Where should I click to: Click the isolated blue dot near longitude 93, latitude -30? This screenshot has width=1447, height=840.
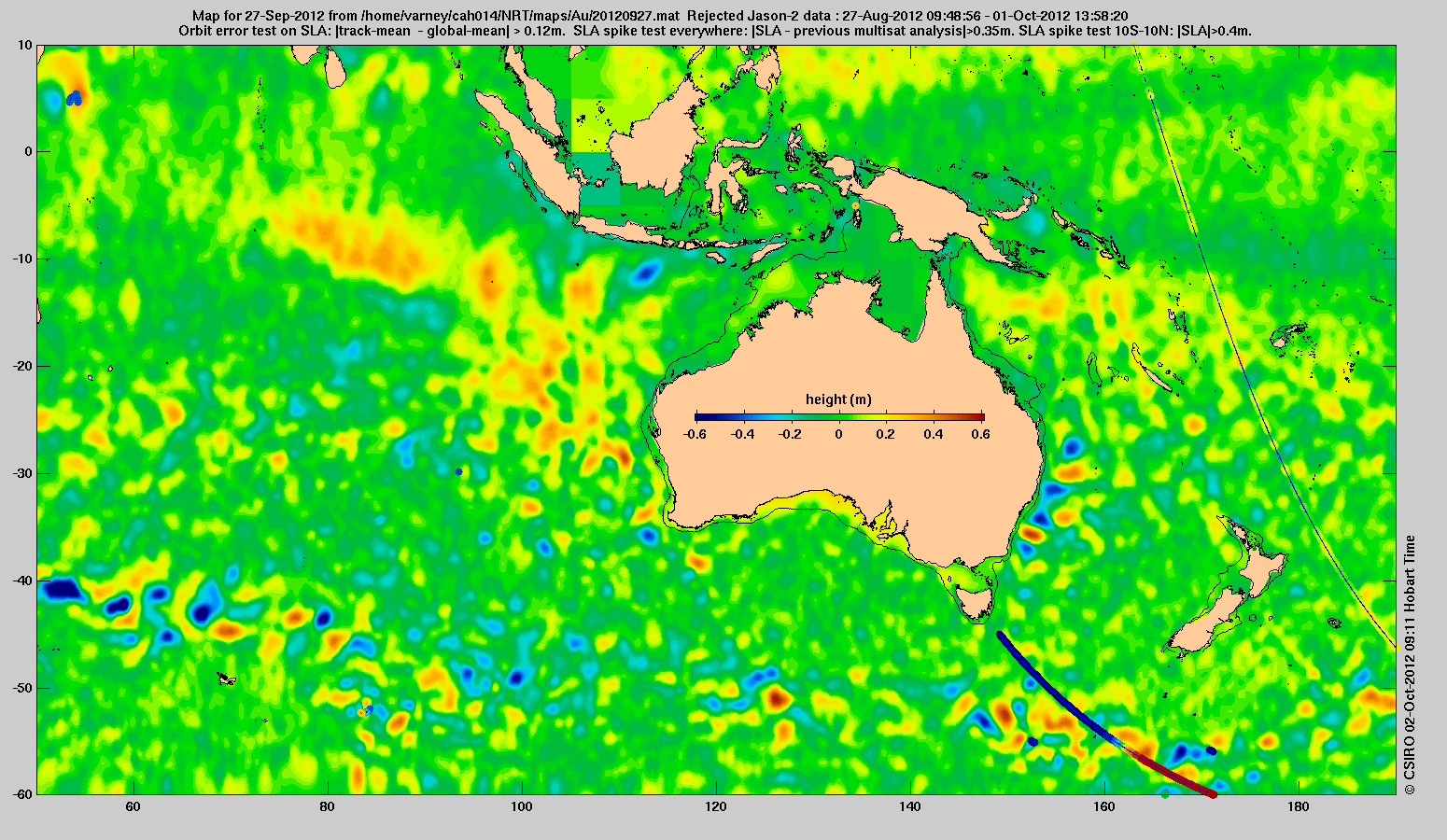pos(458,471)
